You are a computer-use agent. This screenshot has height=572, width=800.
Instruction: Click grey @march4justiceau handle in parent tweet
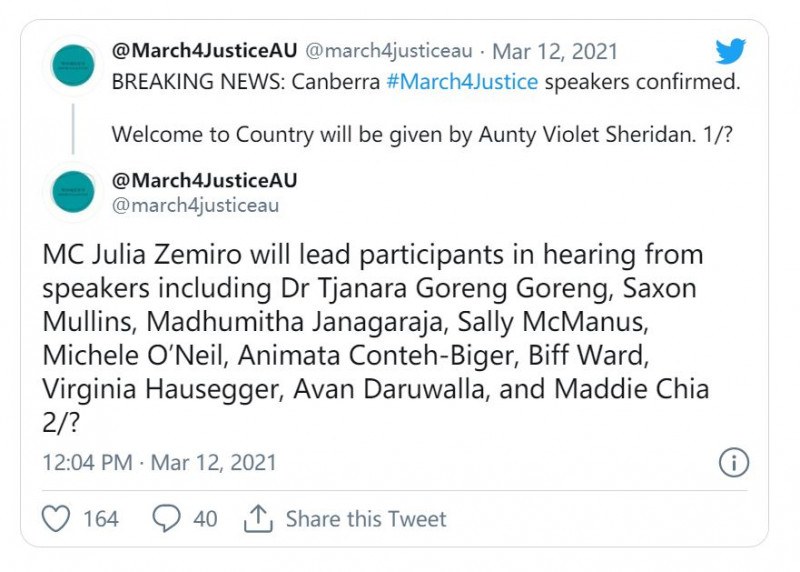[389, 51]
